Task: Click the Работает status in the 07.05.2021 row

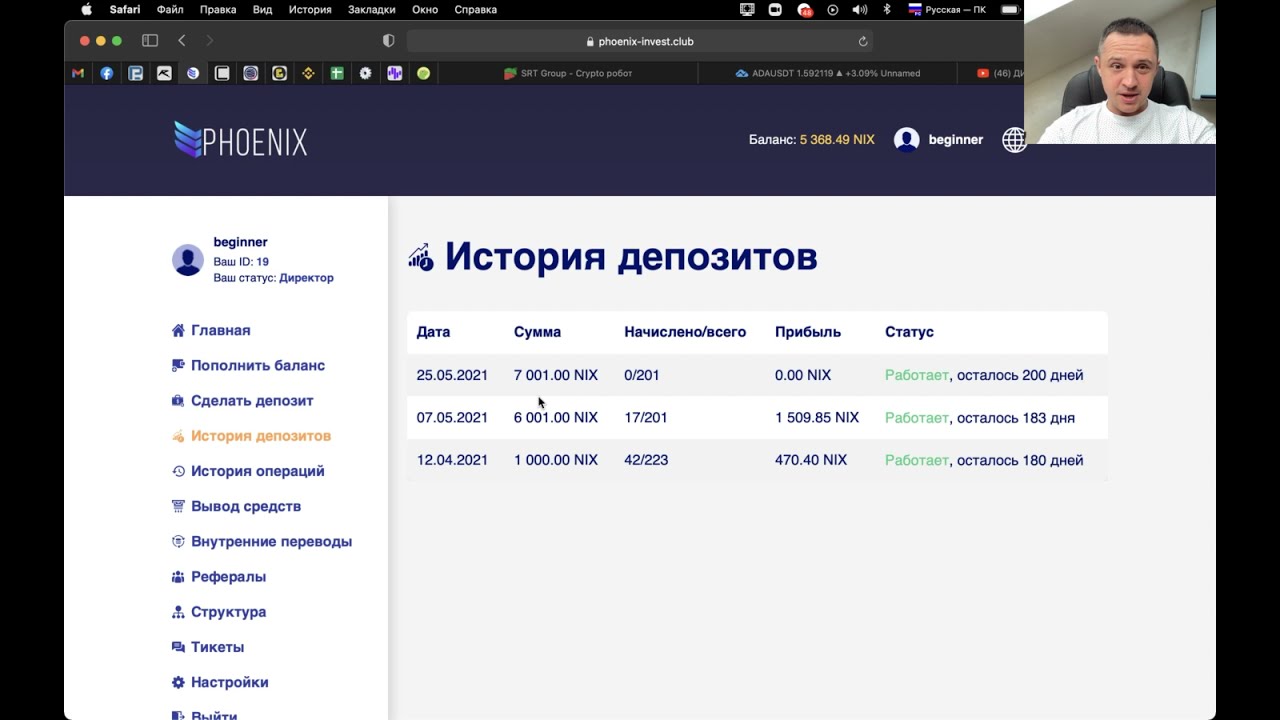Action: [917, 418]
